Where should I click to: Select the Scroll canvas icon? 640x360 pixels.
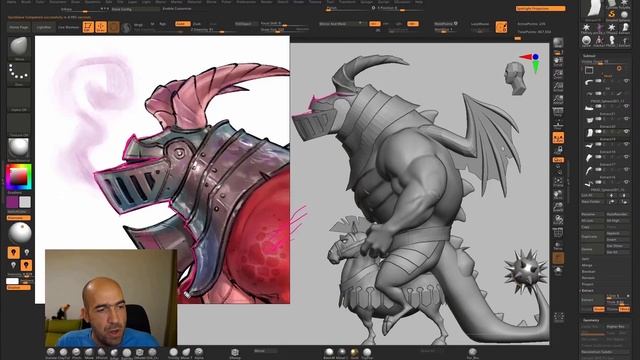pos(558,61)
